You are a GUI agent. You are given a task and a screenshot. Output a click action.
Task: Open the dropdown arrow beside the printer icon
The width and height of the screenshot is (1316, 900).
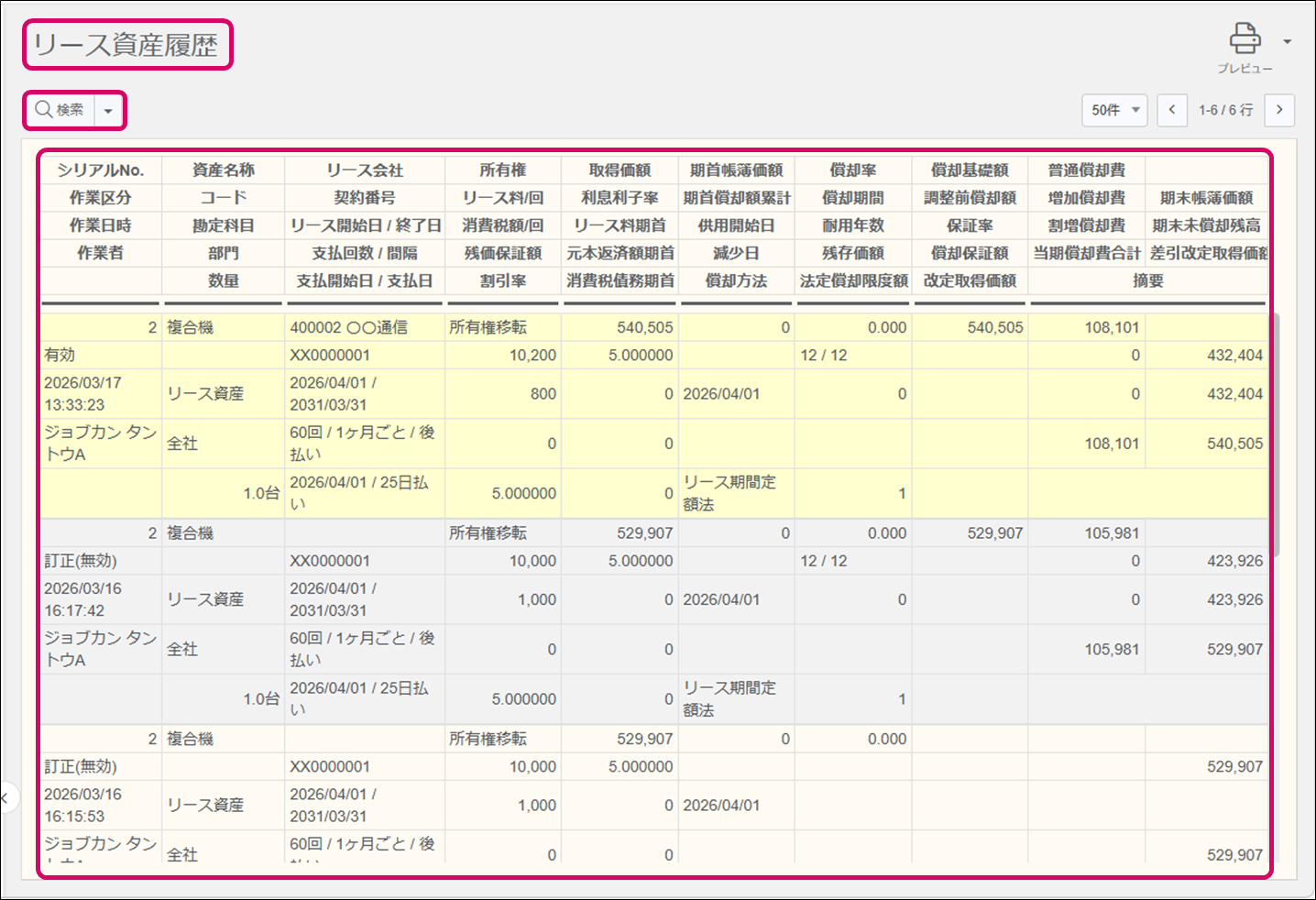click(x=1287, y=41)
